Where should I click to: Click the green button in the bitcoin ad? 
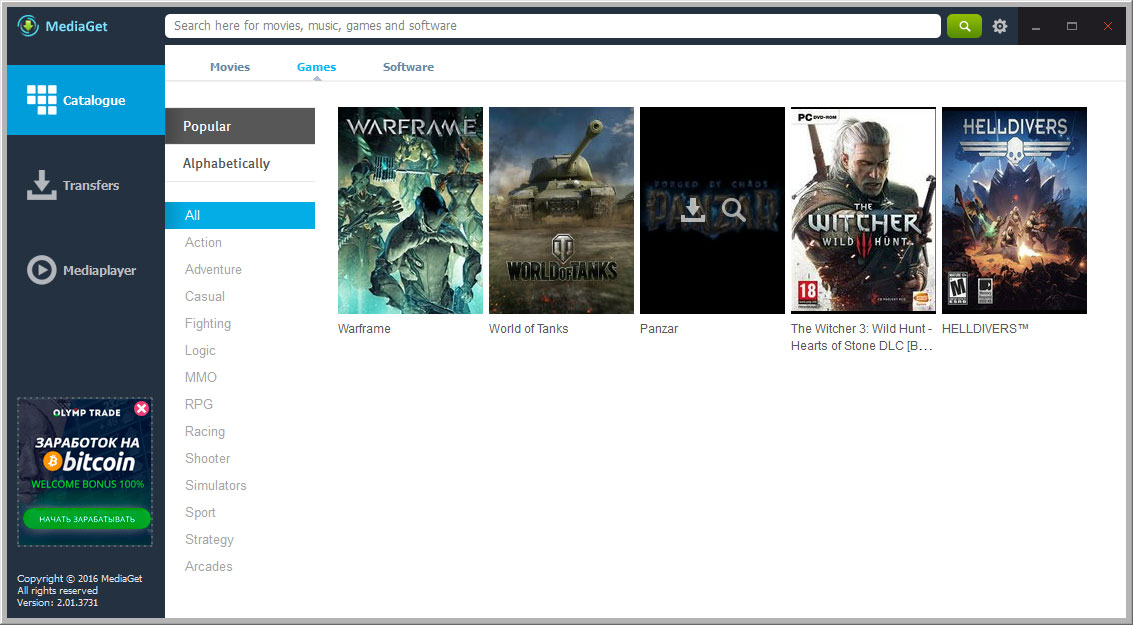click(x=86, y=519)
